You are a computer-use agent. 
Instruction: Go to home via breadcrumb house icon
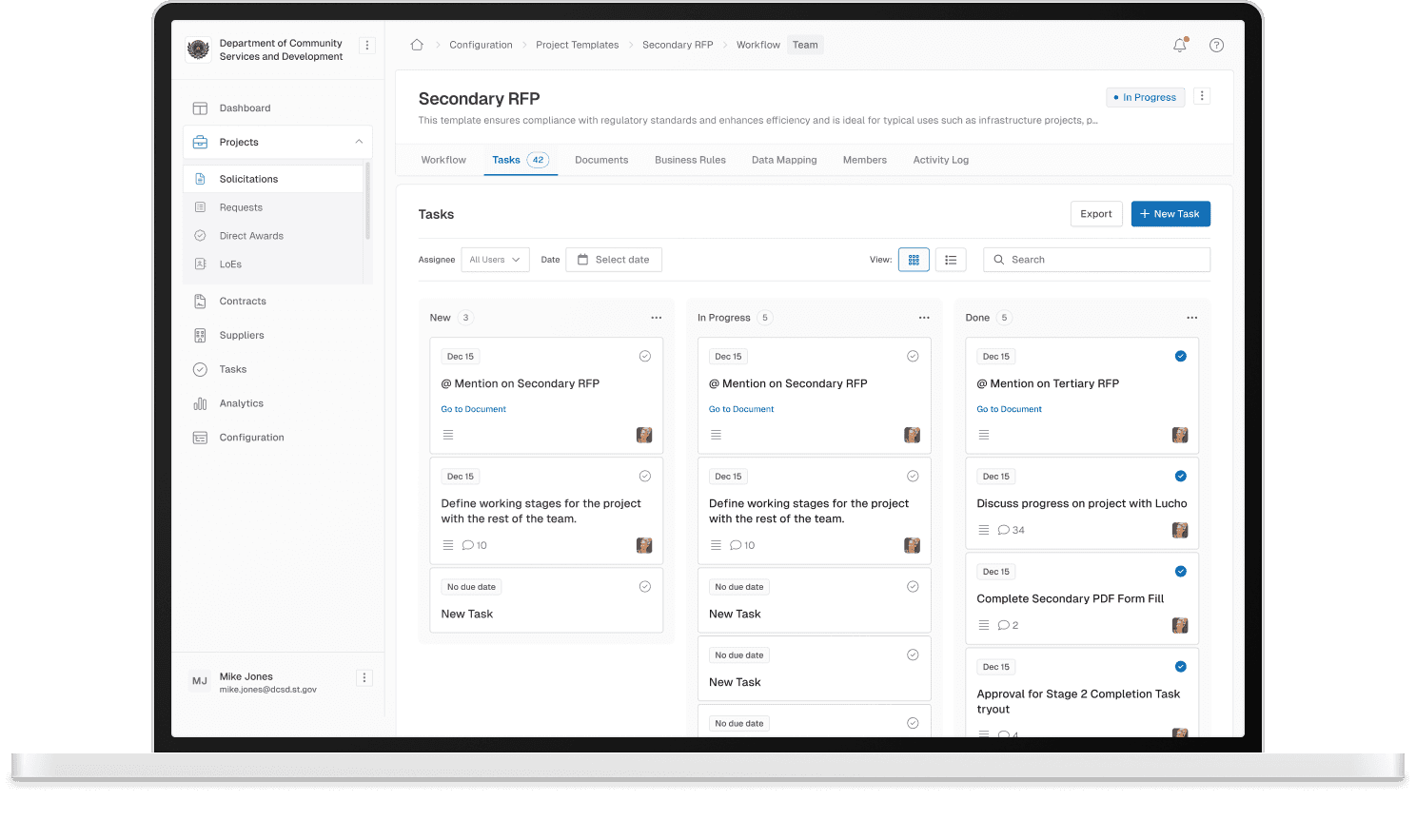click(x=417, y=45)
